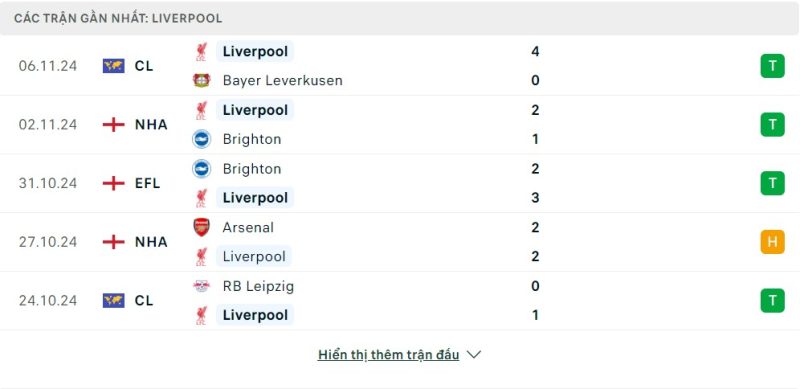Image resolution: width=800 pixels, height=389 pixels.
Task: Click the RB Leipzig team name
Action: (258, 286)
